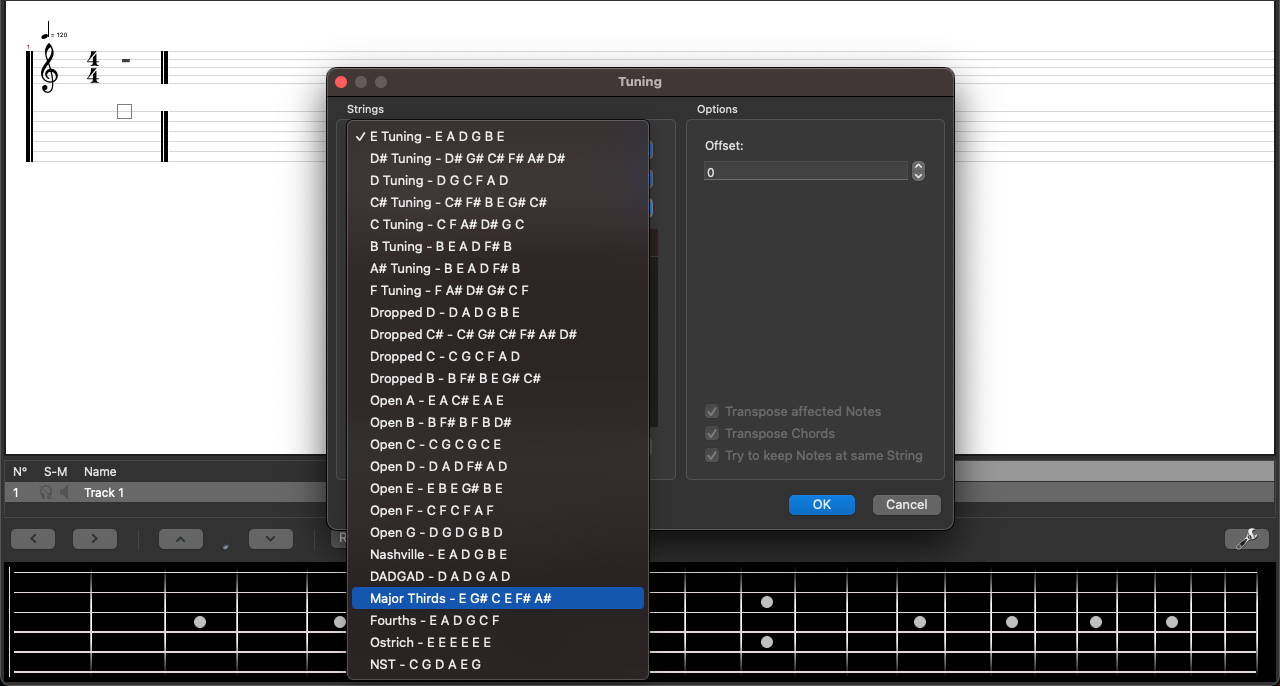Image resolution: width=1280 pixels, height=686 pixels.
Task: Toggle the Transpose Chords checkbox
Action: tap(712, 433)
